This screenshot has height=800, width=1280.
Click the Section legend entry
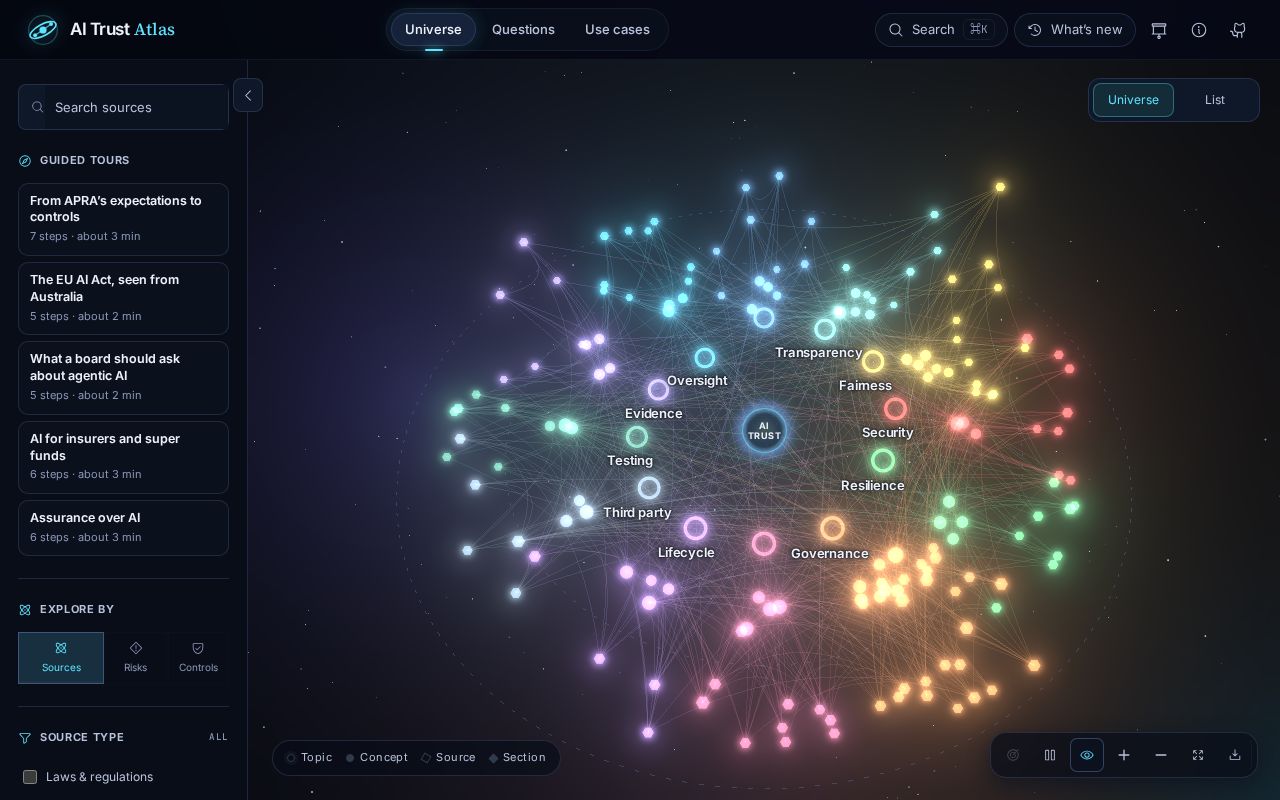point(517,758)
